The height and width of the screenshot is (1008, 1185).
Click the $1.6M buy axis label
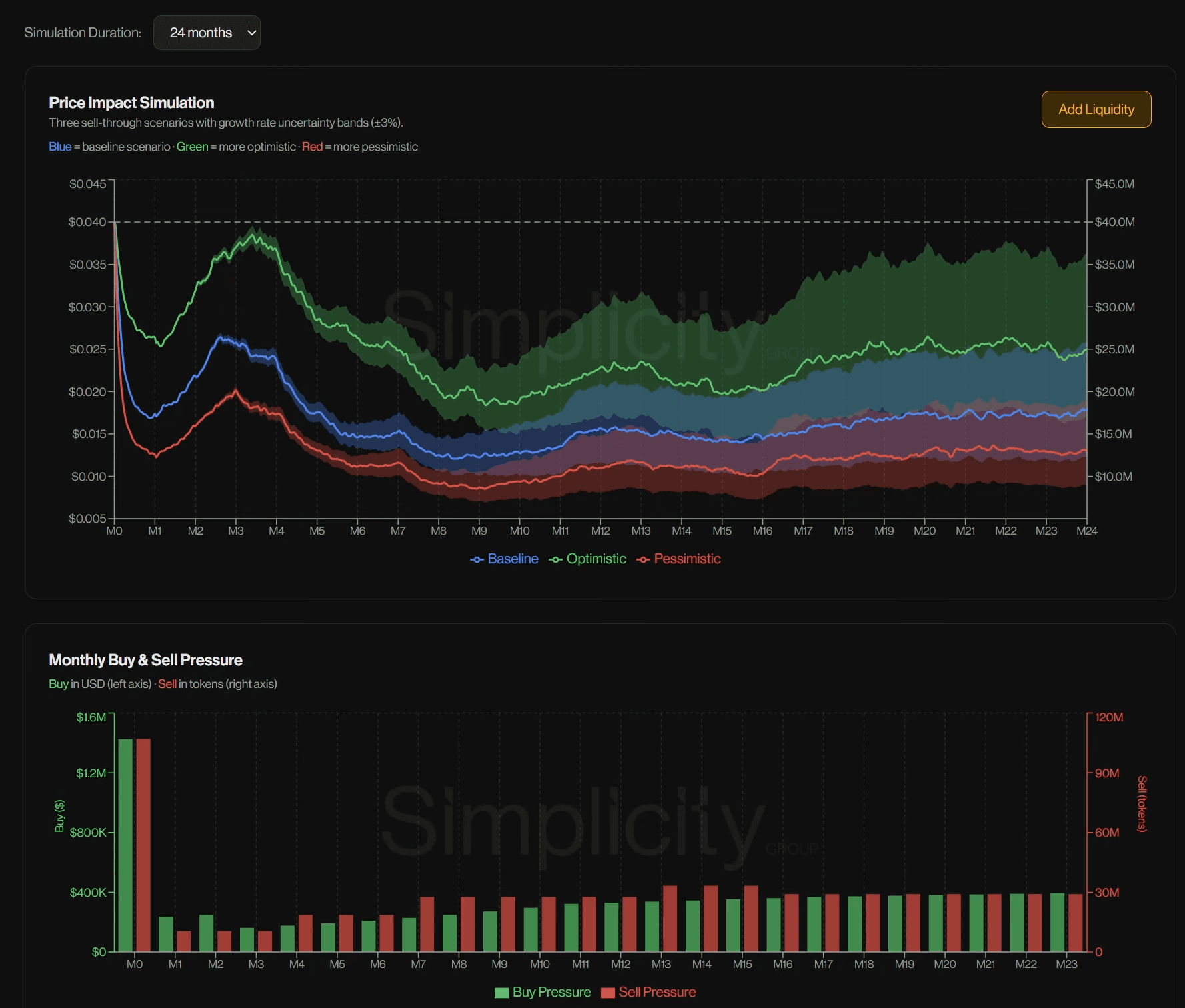pos(91,717)
